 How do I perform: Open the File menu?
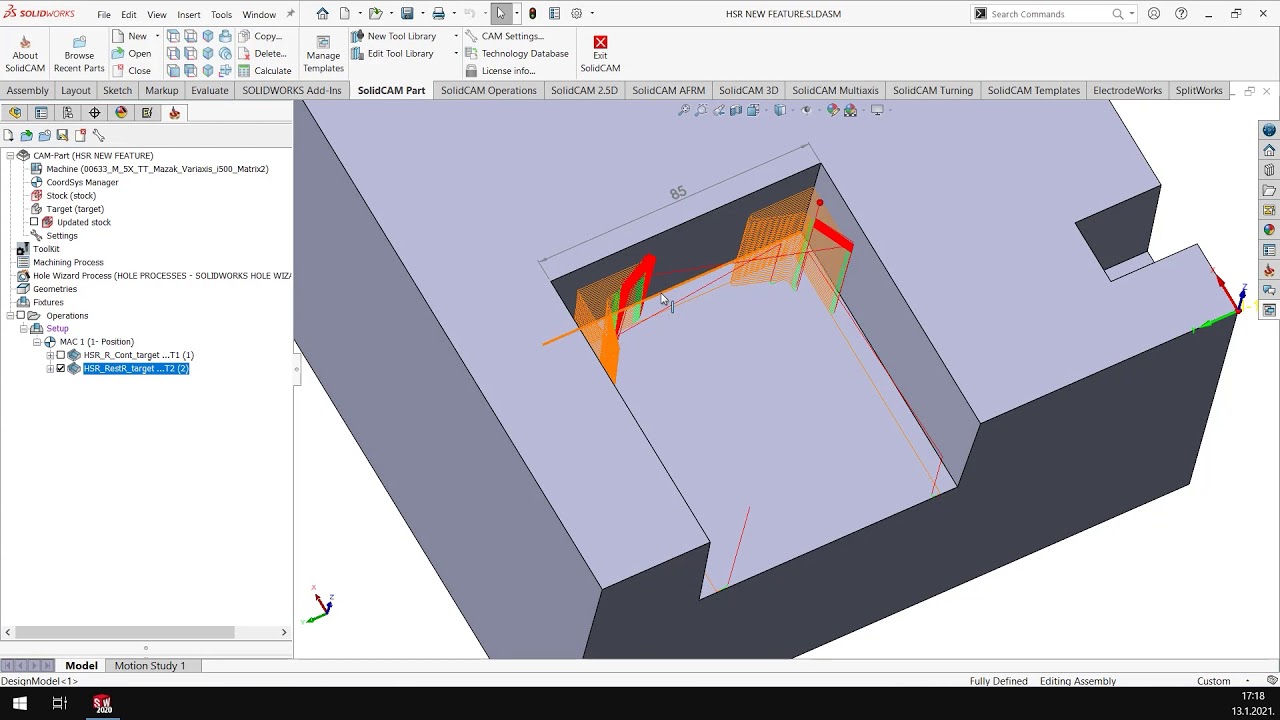[104, 15]
